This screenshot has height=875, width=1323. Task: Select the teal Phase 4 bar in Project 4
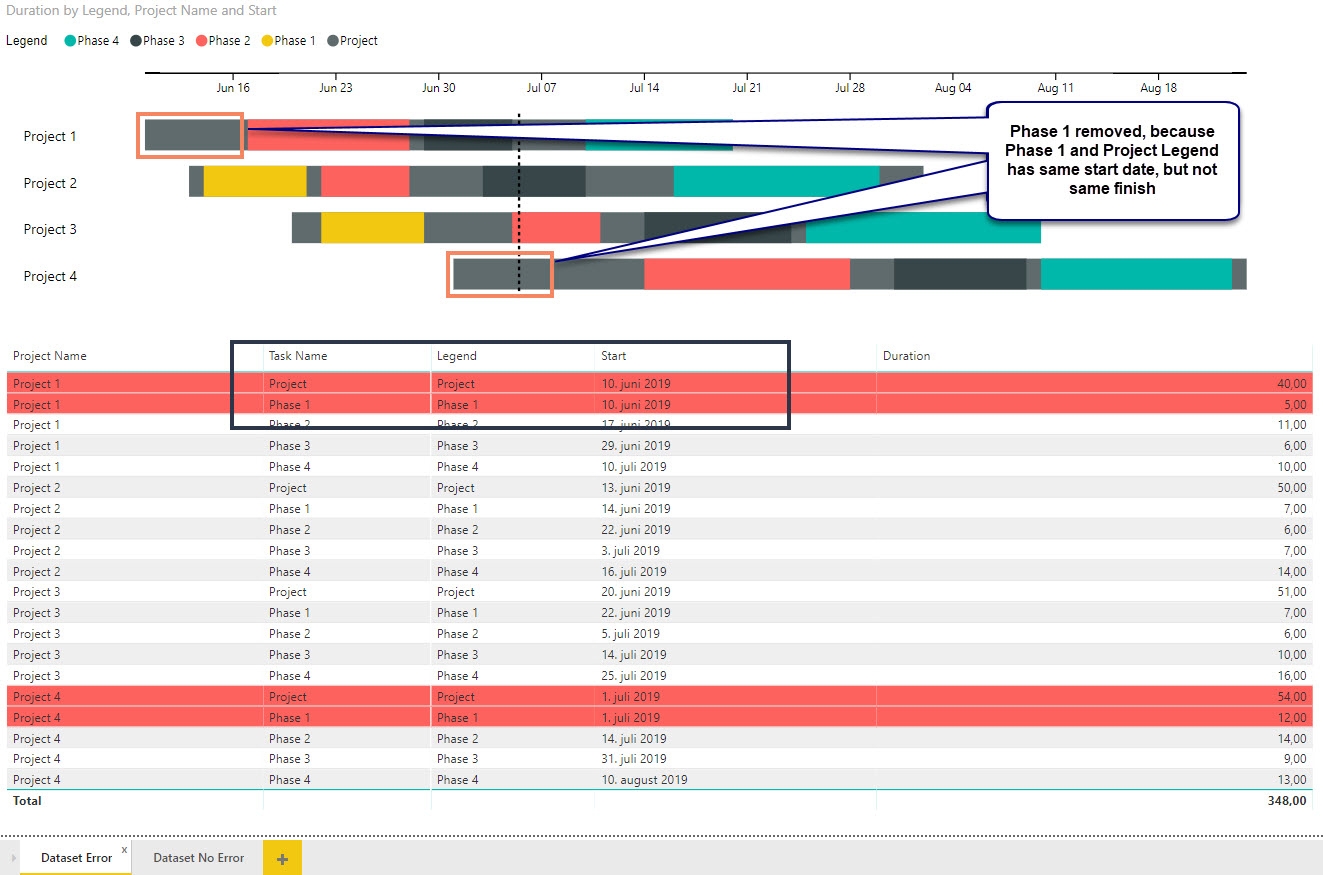coord(1136,274)
